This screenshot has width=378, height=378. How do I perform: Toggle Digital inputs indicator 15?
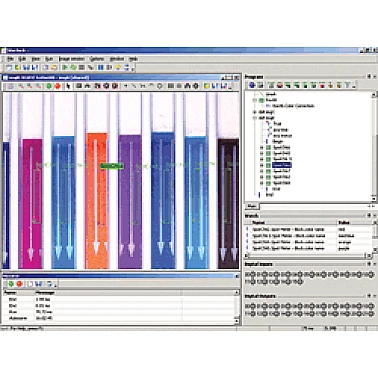pos(300,282)
